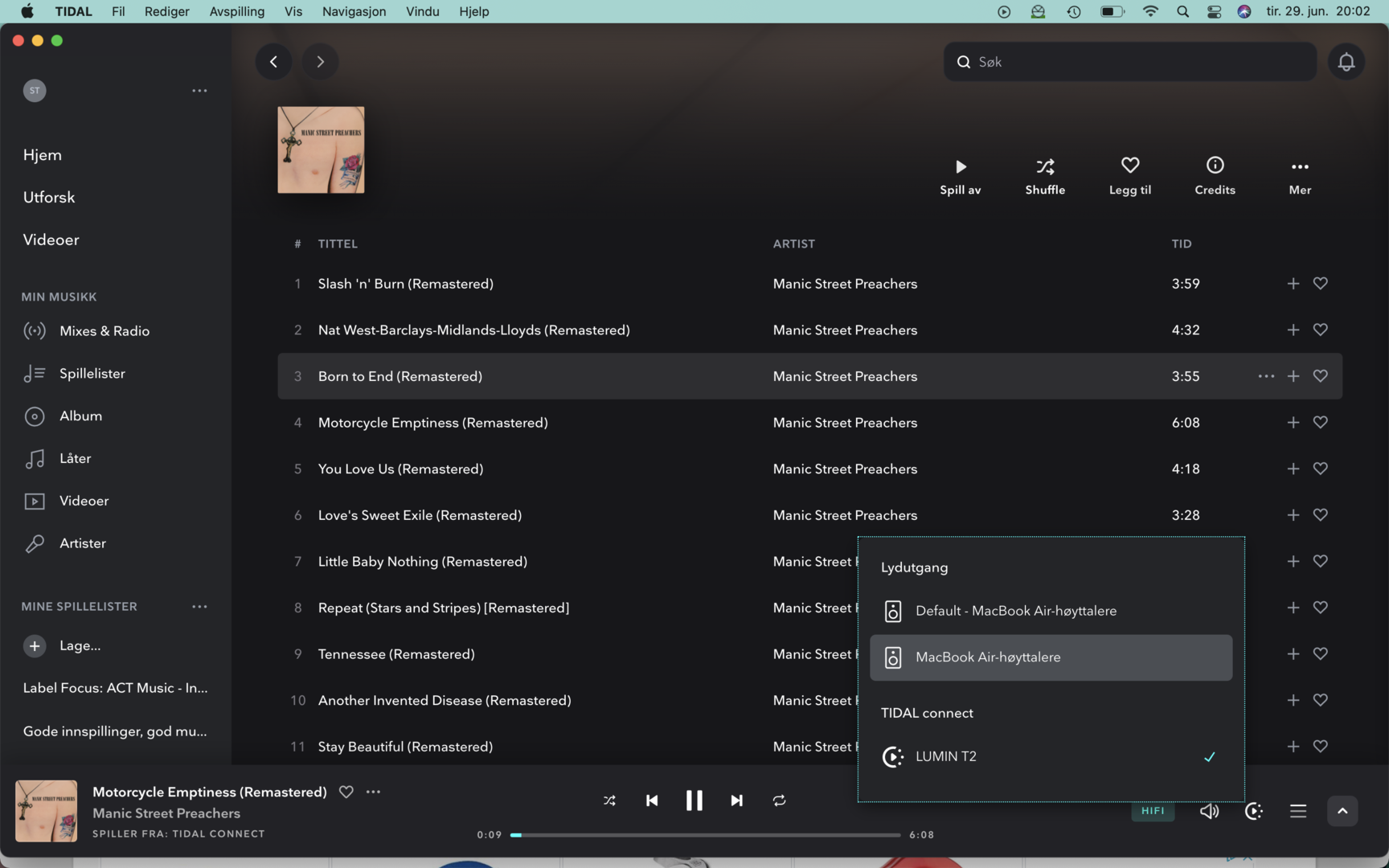Skip to the next track
The height and width of the screenshot is (868, 1389).
click(x=736, y=800)
